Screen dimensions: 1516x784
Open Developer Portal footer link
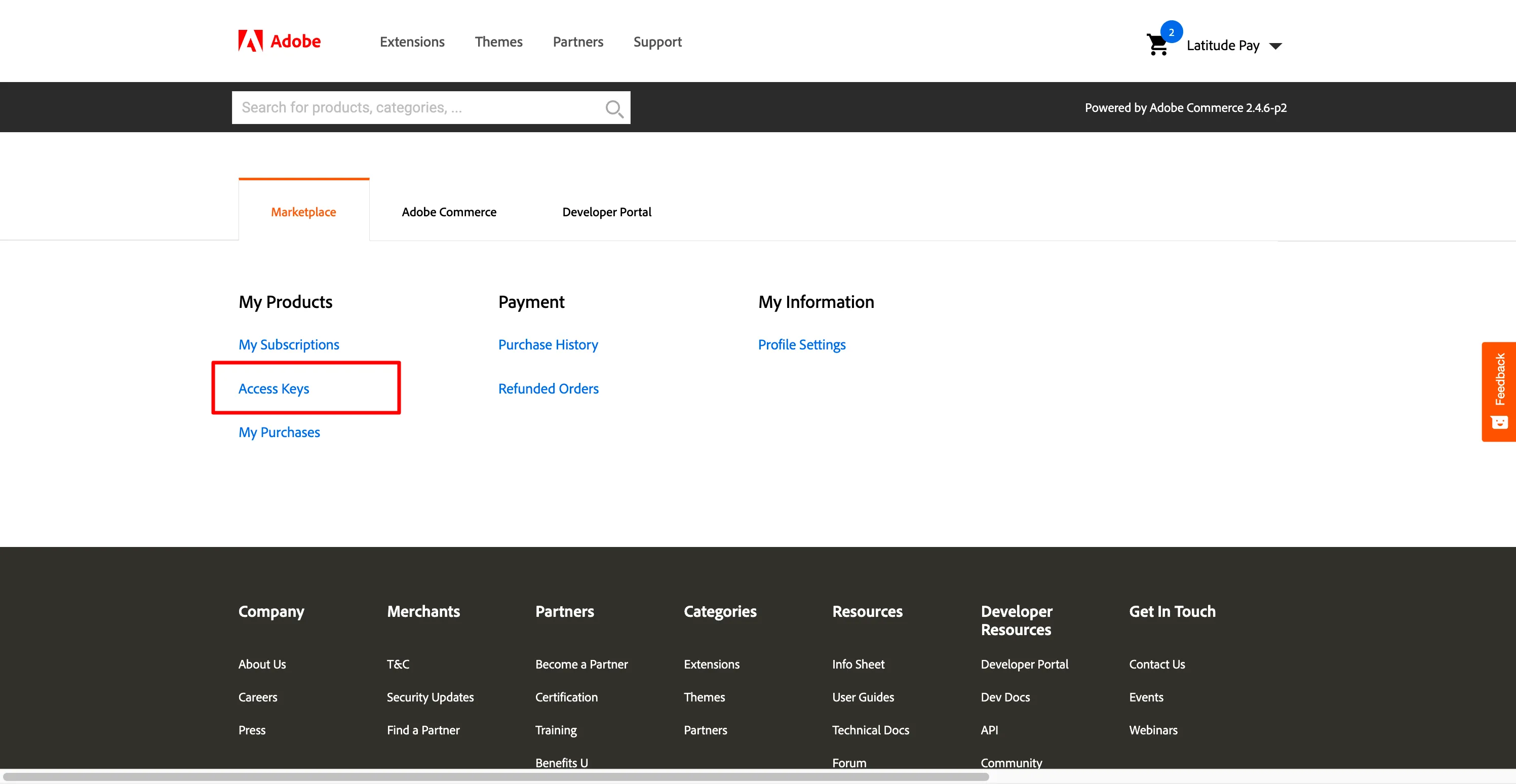1024,664
